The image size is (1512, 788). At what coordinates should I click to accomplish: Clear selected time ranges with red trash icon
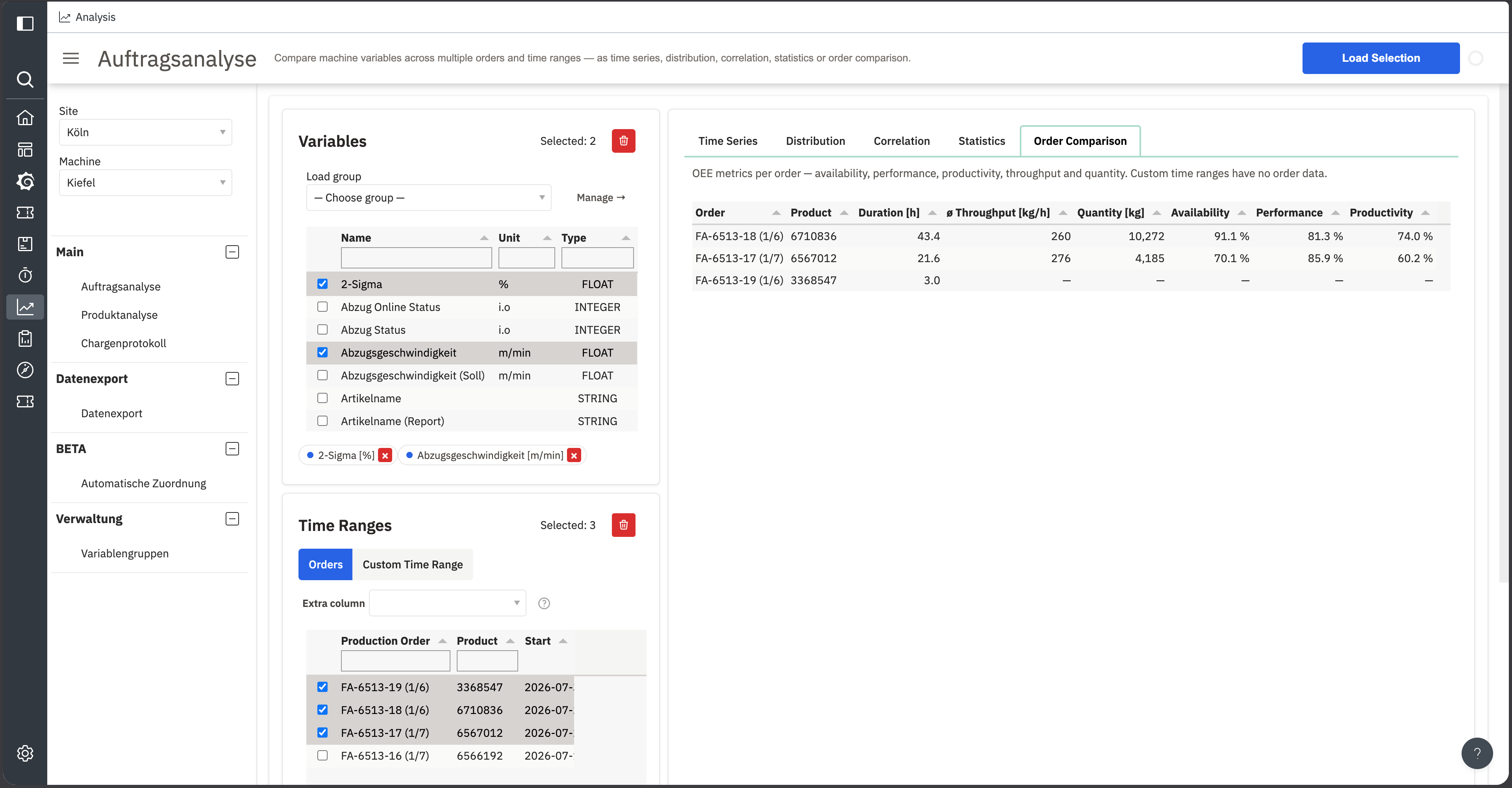[x=623, y=525]
